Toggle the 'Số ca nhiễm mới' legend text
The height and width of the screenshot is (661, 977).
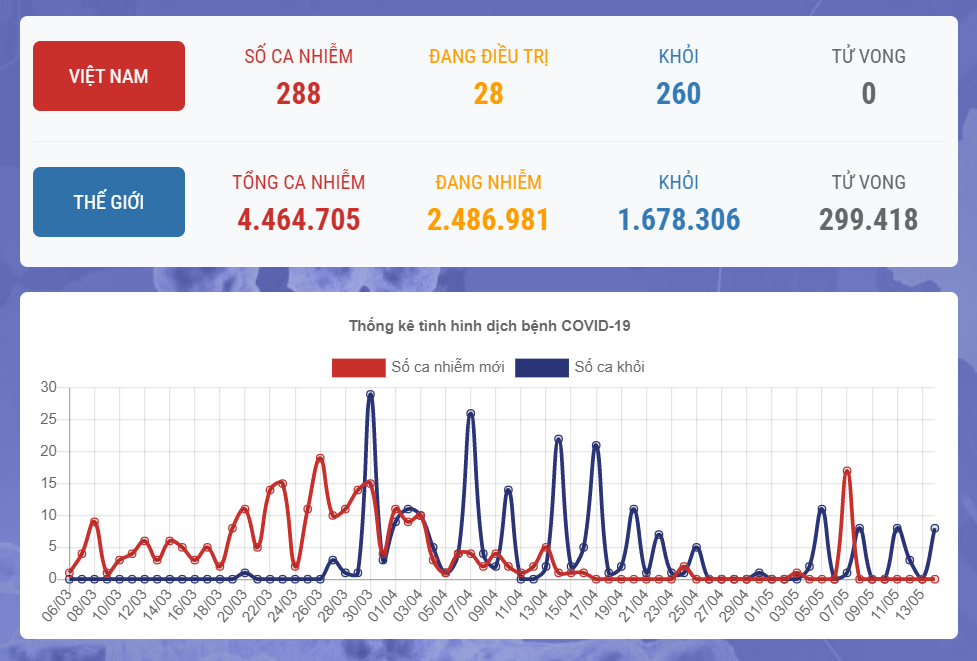(x=447, y=367)
